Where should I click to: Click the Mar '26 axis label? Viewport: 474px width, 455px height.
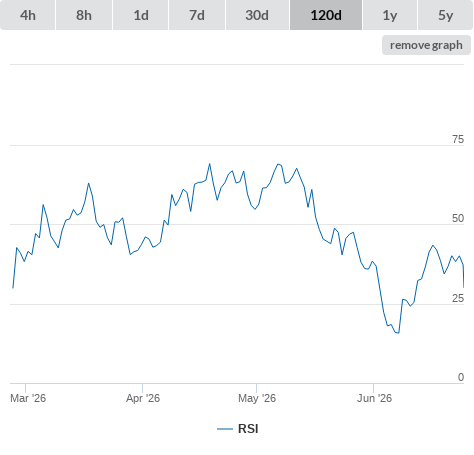pyautogui.click(x=28, y=398)
